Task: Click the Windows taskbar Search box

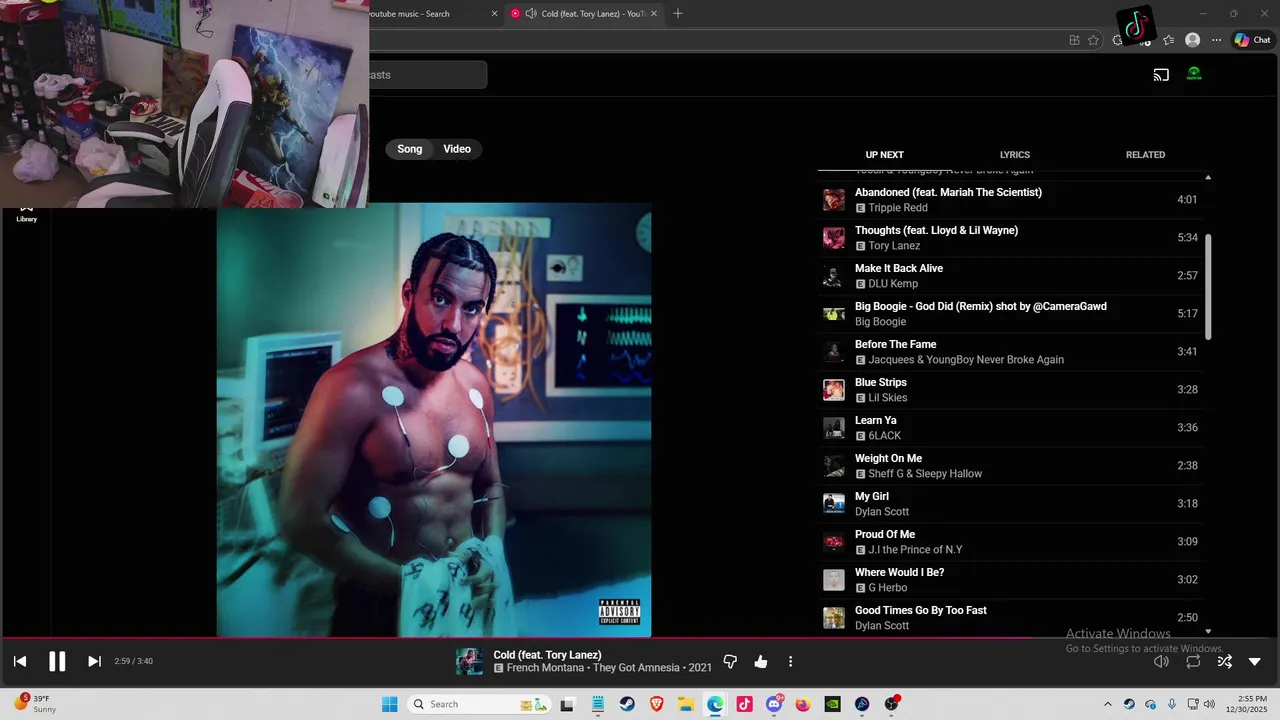Action: 480,704
